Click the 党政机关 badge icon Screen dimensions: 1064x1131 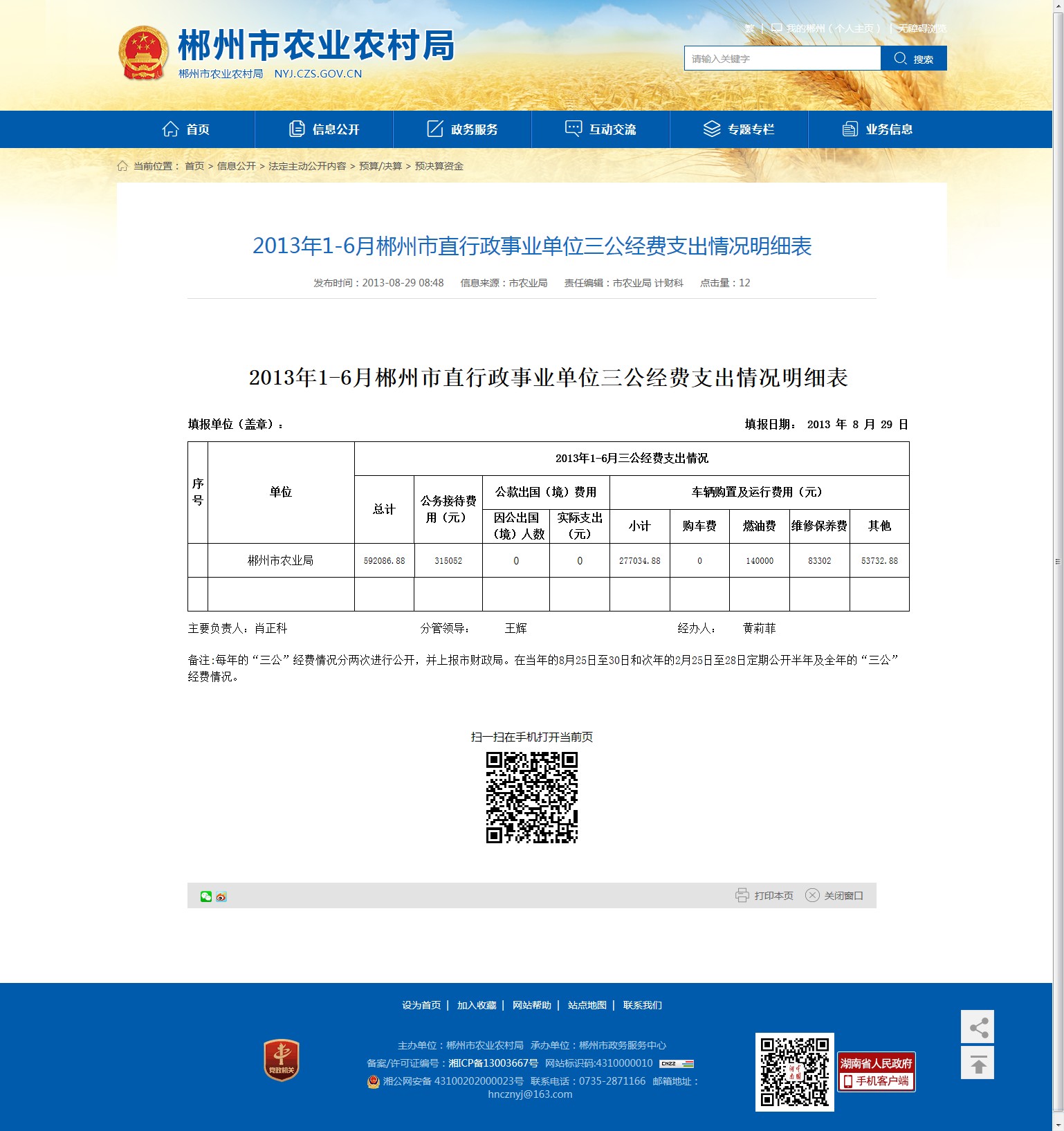282,1060
